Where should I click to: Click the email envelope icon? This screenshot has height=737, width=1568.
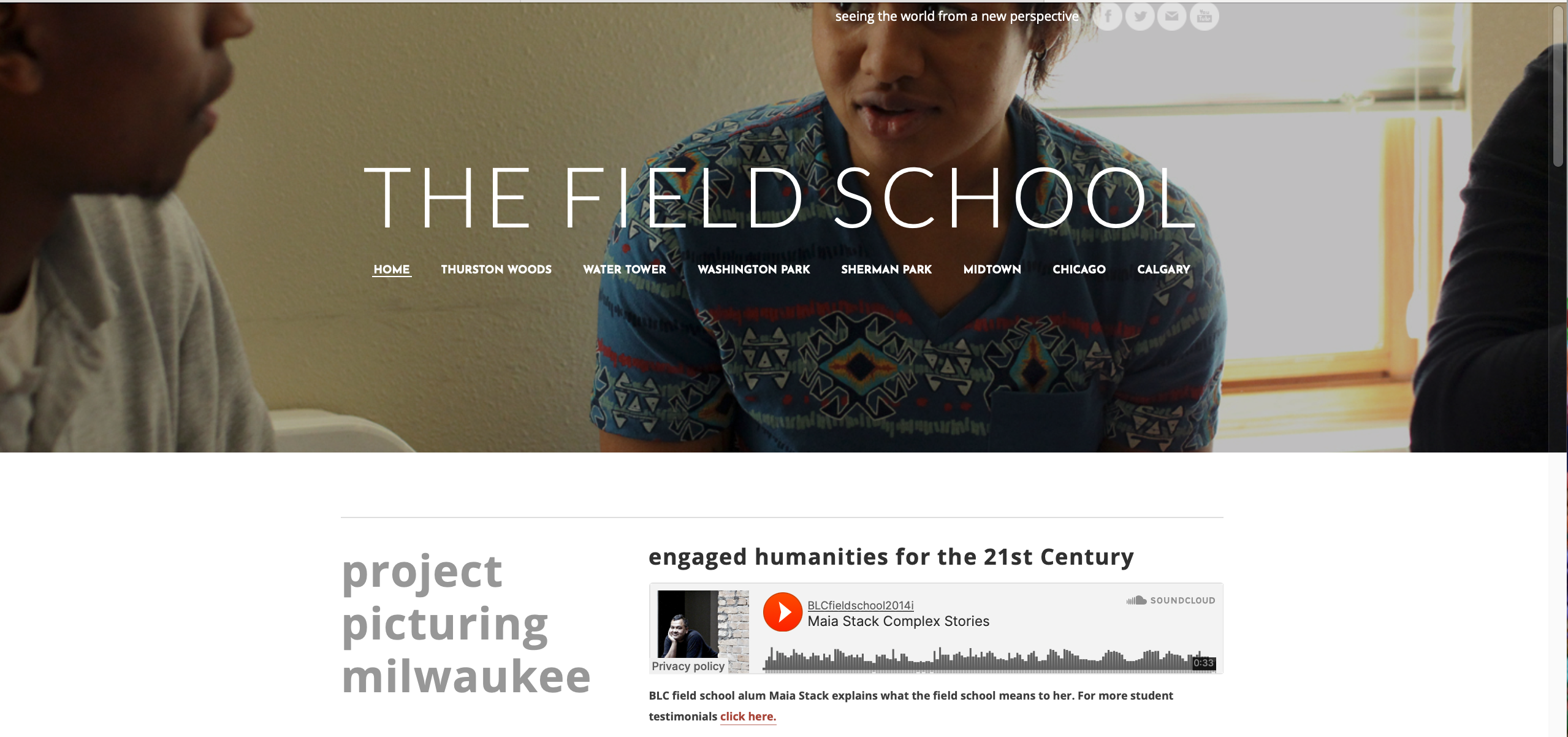pyautogui.click(x=1171, y=17)
